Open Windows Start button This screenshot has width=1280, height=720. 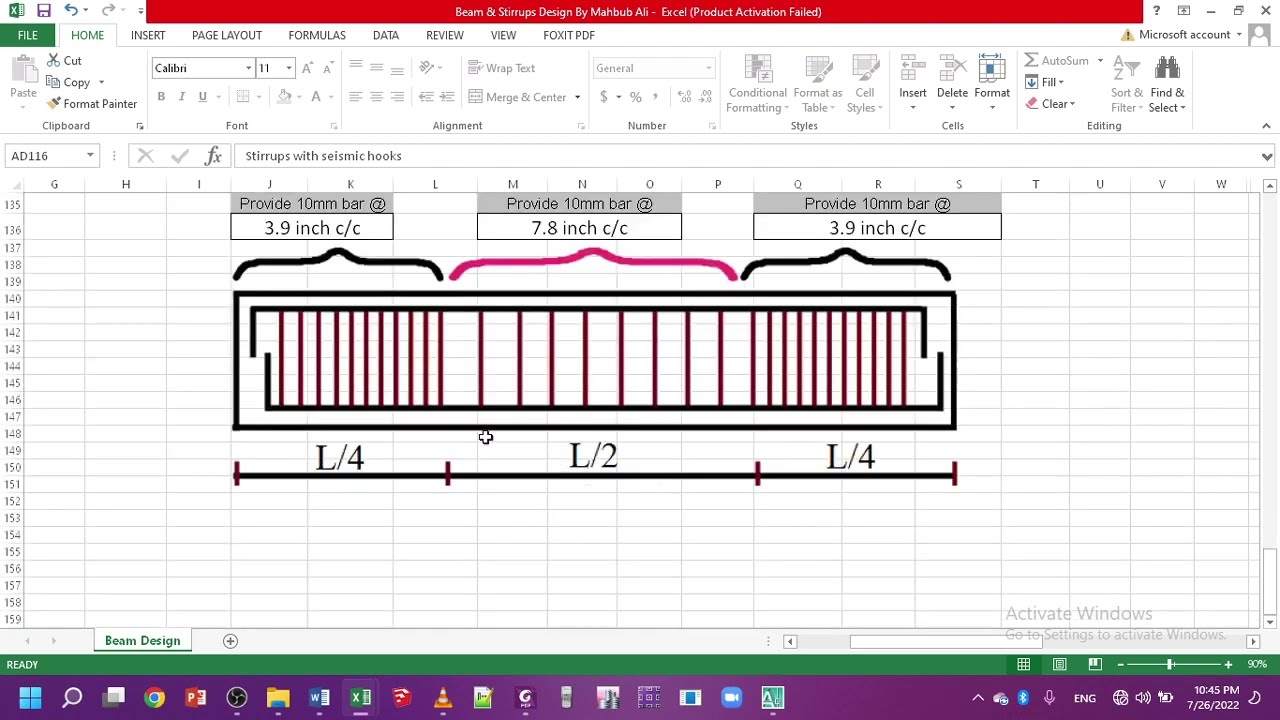point(30,698)
